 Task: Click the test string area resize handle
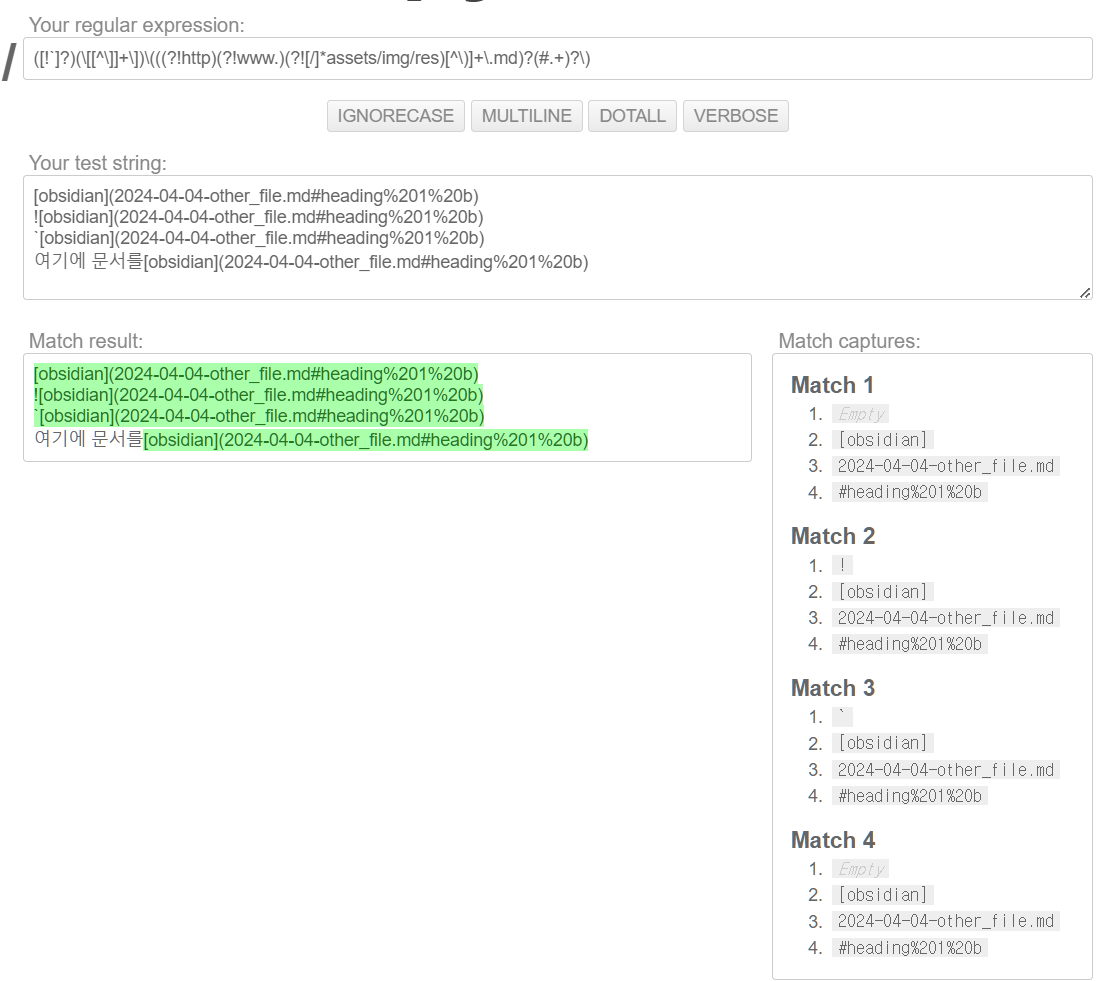1085,293
